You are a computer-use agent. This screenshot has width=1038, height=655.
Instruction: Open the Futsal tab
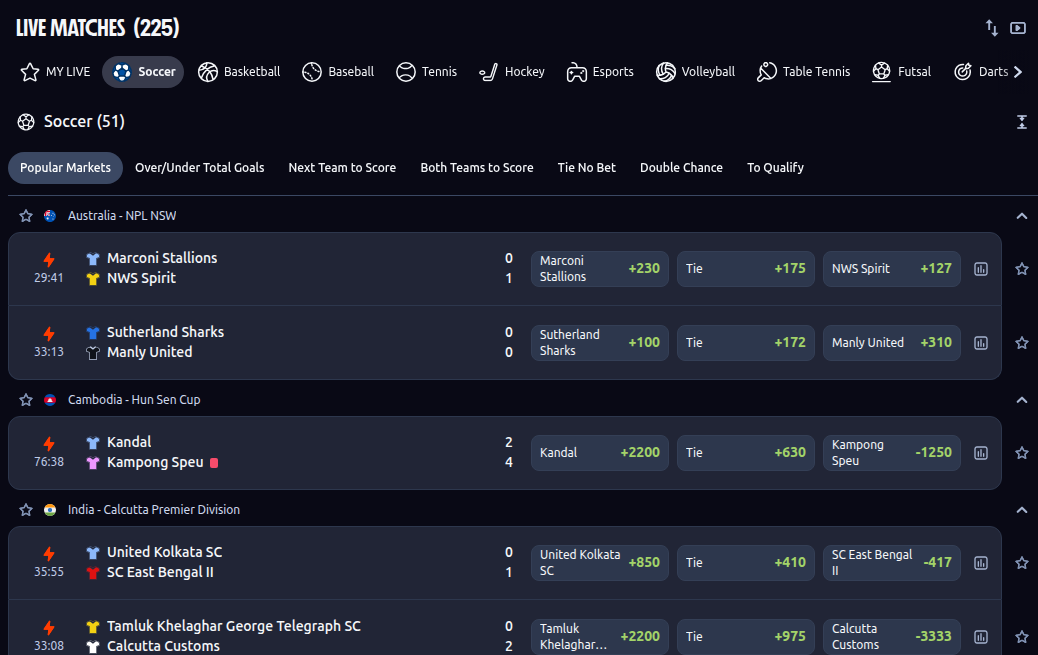901,72
